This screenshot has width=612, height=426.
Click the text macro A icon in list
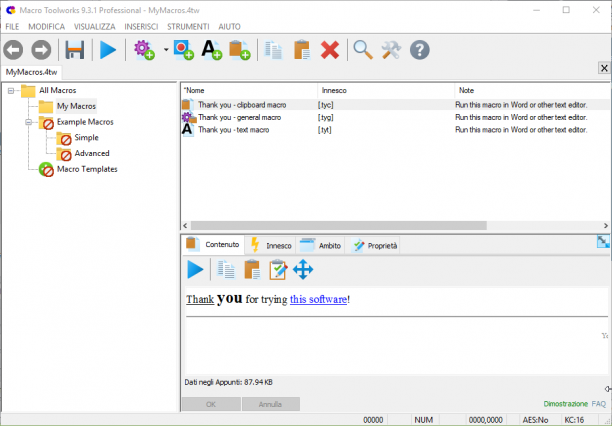click(x=187, y=129)
